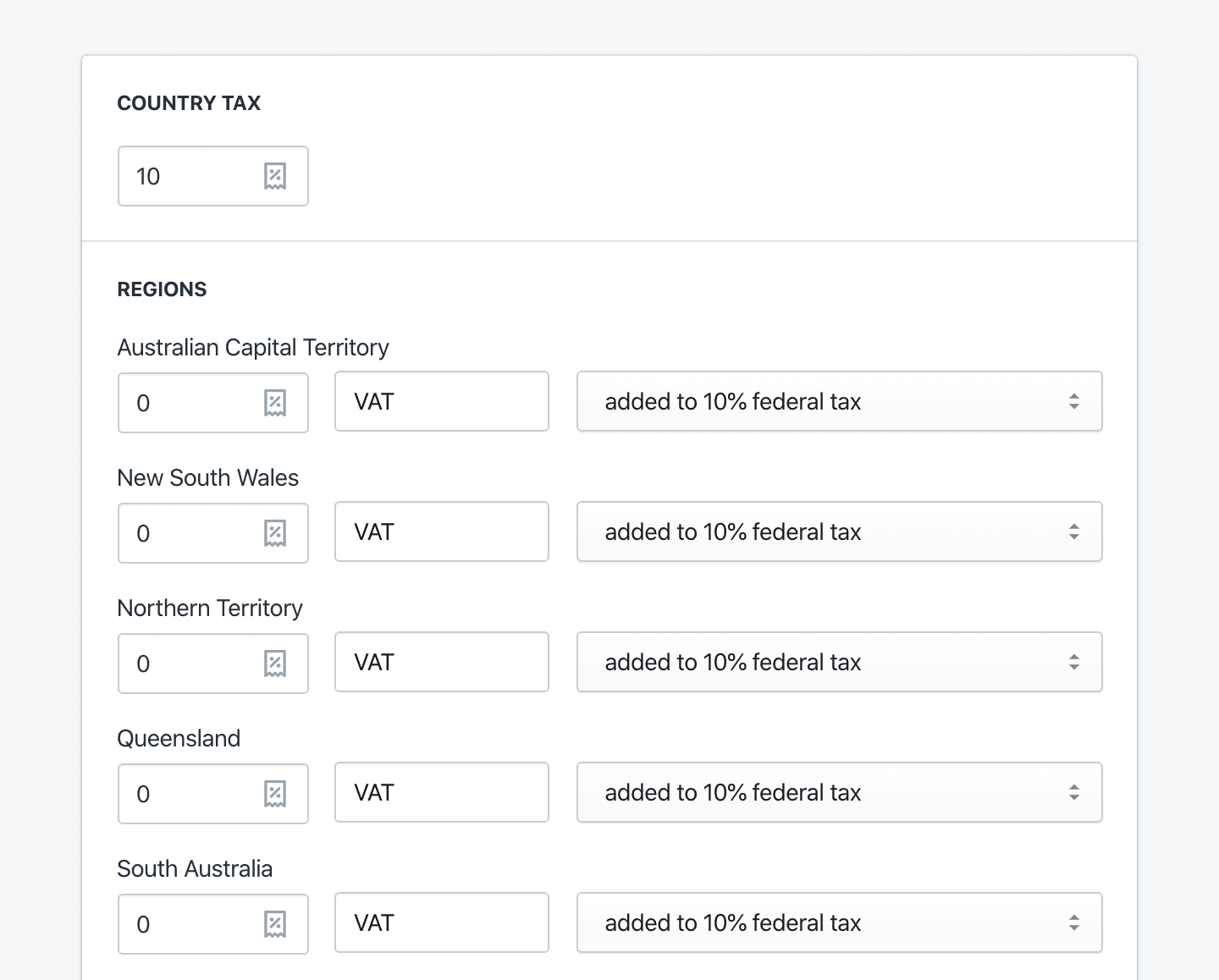Select the South Australia VAT name field
Viewport: 1219px width, 980px height.
[441, 922]
